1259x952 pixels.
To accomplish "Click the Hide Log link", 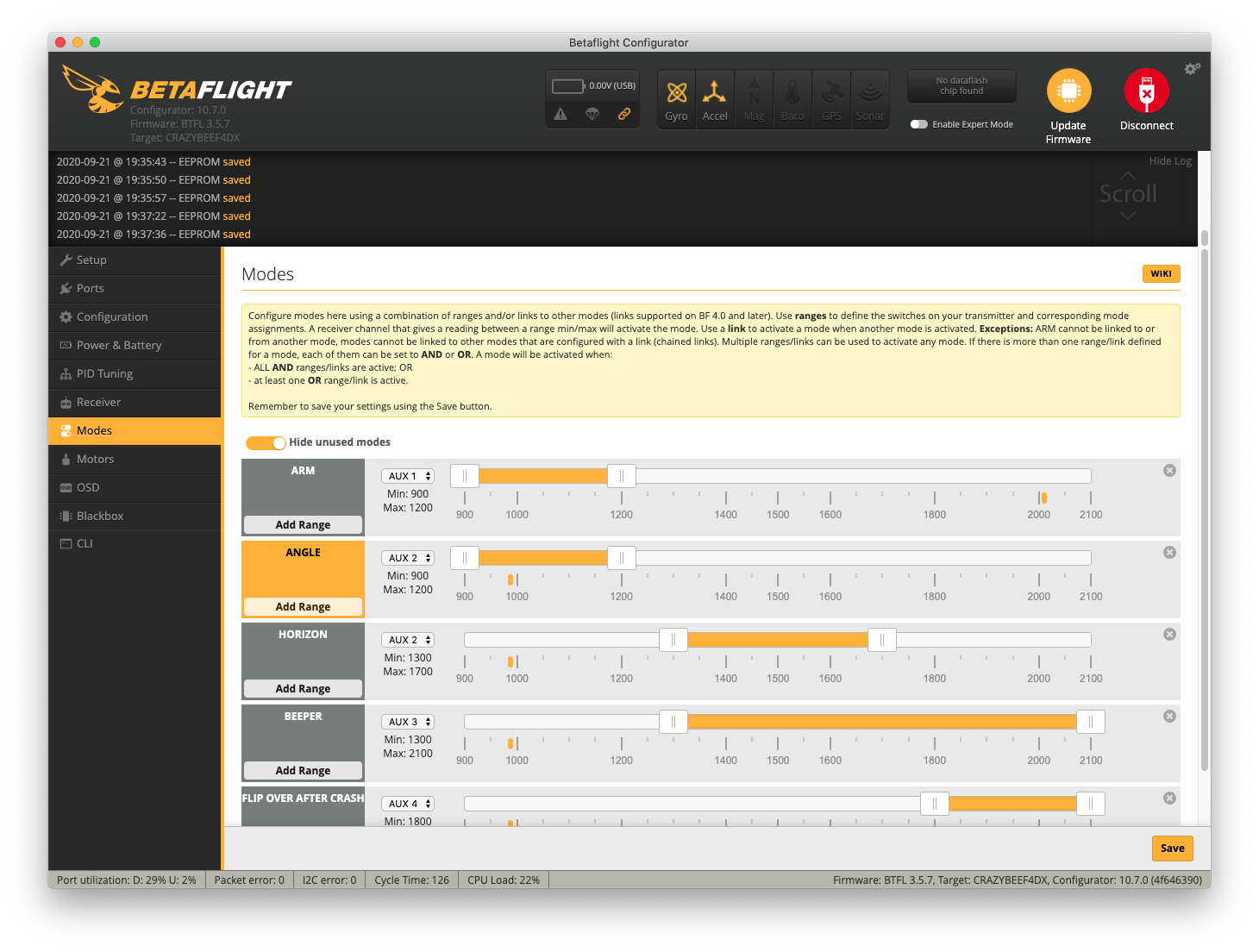I will [1170, 161].
